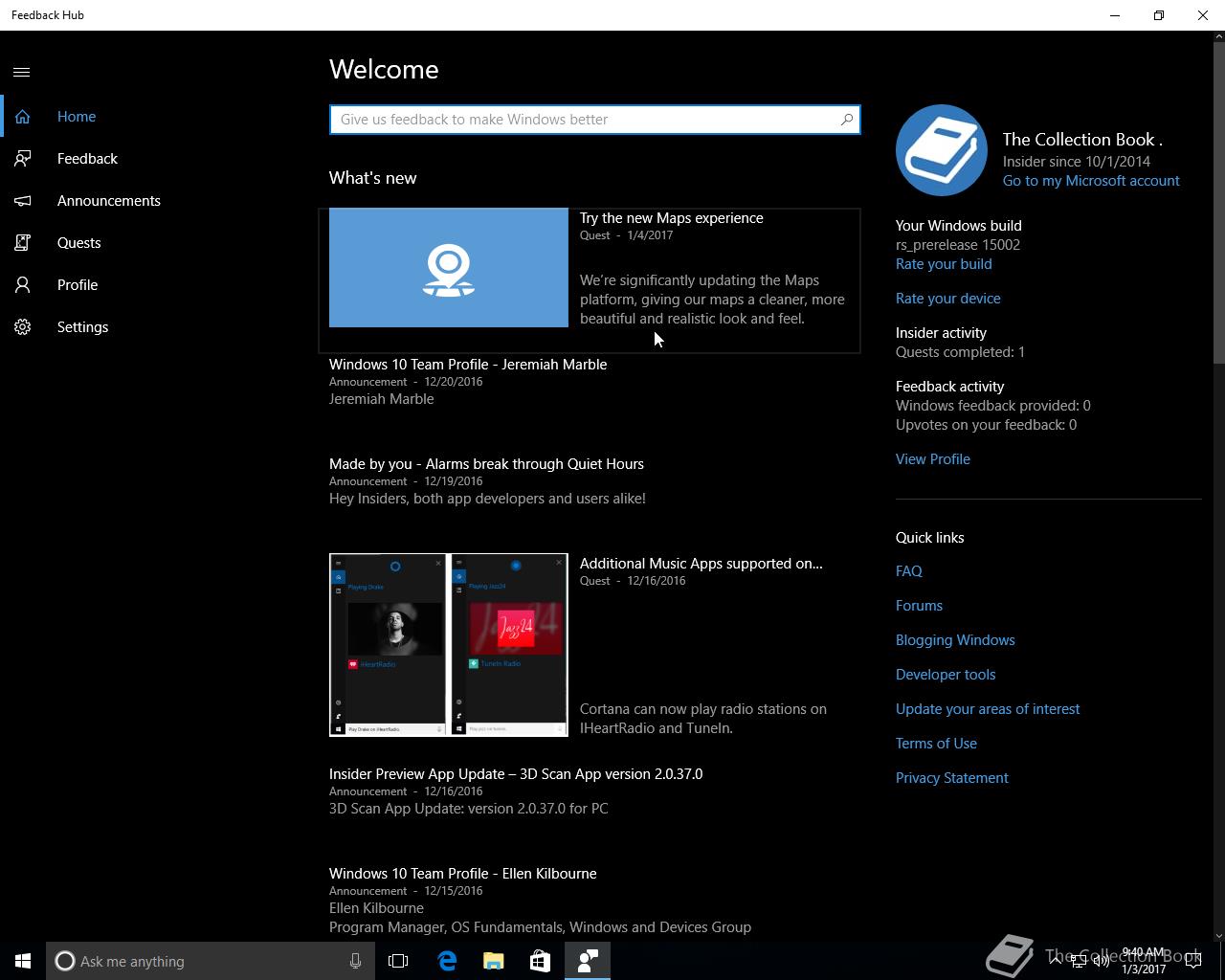Click the search magnifier icon in feedback box
The image size is (1225, 980).
(x=846, y=120)
